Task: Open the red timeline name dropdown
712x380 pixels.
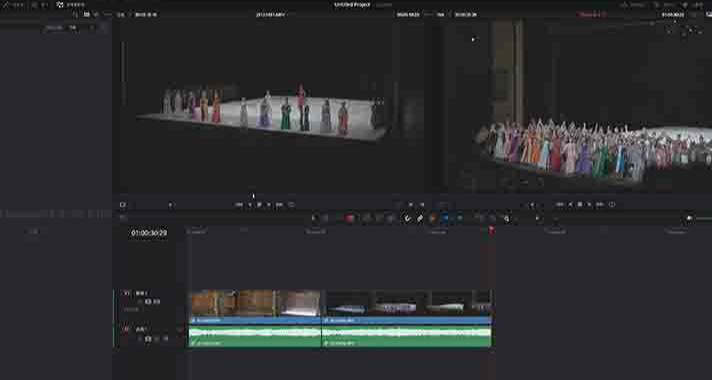Action: point(593,15)
